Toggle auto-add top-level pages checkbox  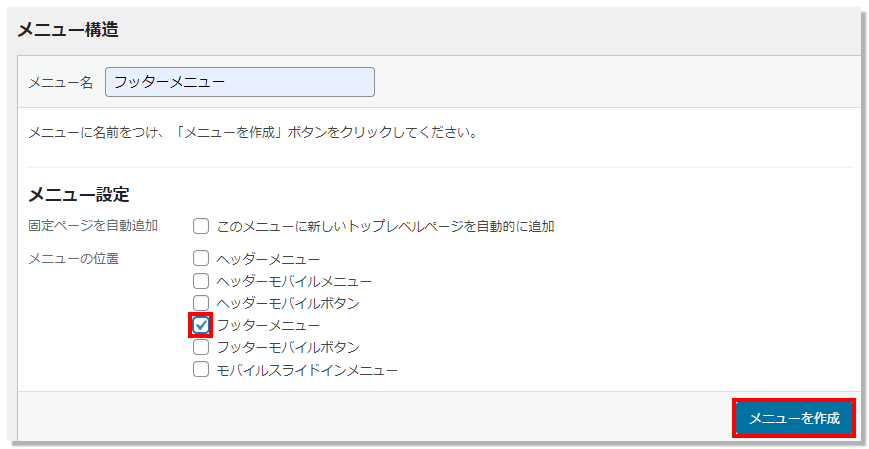click(201, 226)
